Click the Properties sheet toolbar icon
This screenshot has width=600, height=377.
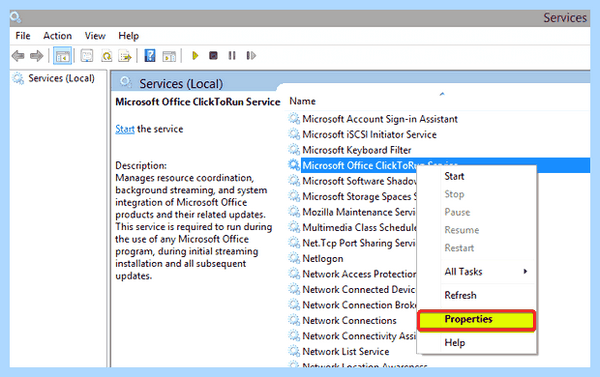pos(87,56)
